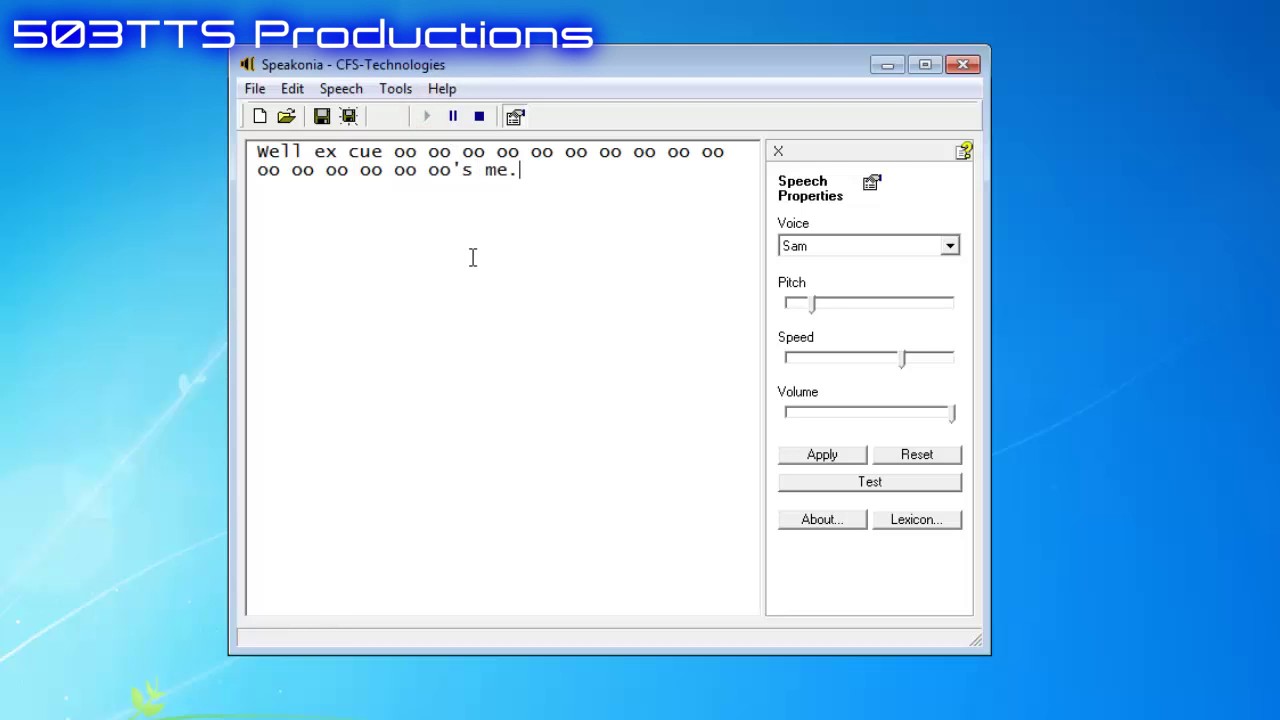This screenshot has width=1280, height=720.
Task: Click the Pitch slider handle
Action: pos(813,303)
